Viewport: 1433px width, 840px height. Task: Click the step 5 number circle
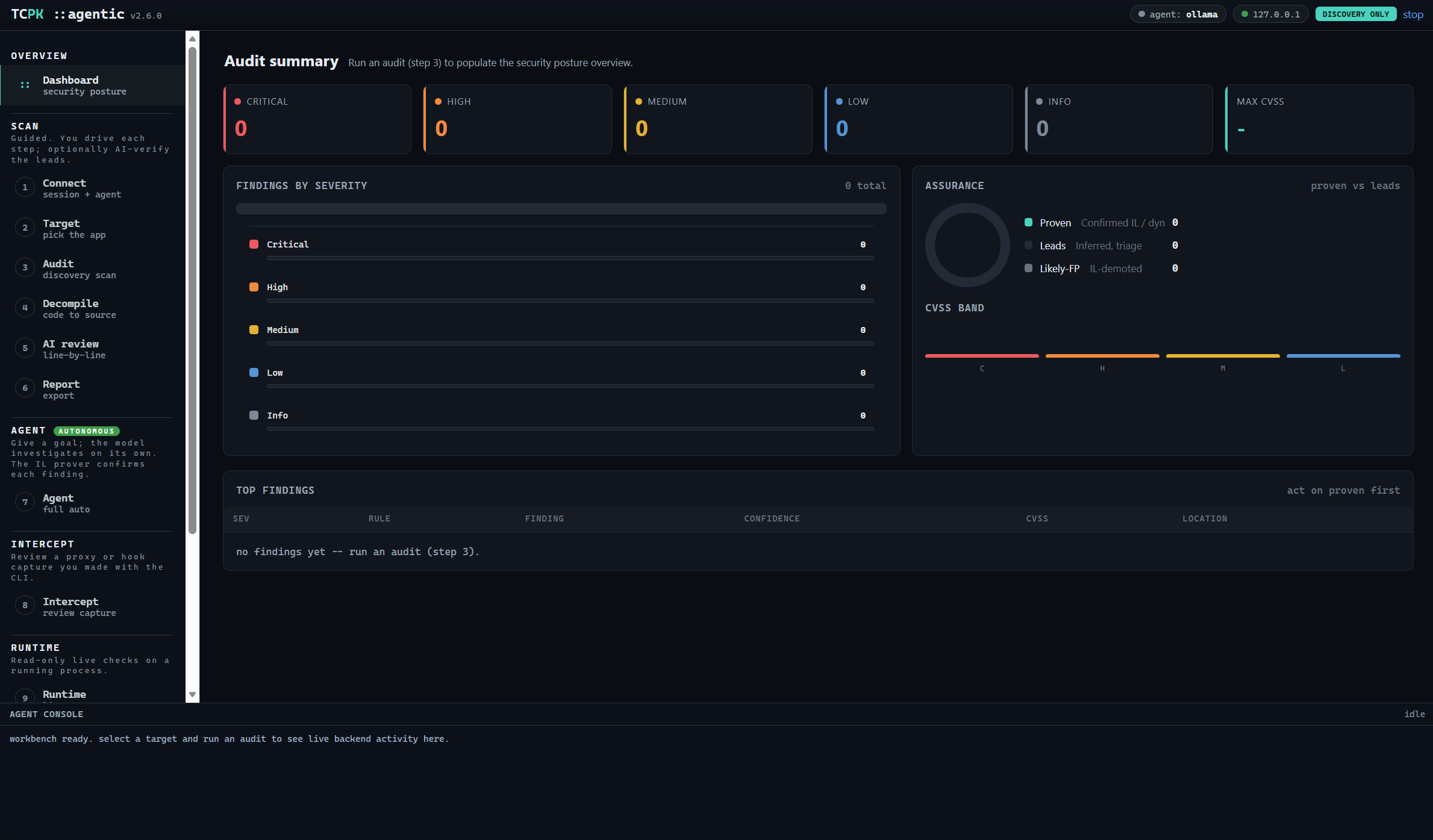(25, 348)
